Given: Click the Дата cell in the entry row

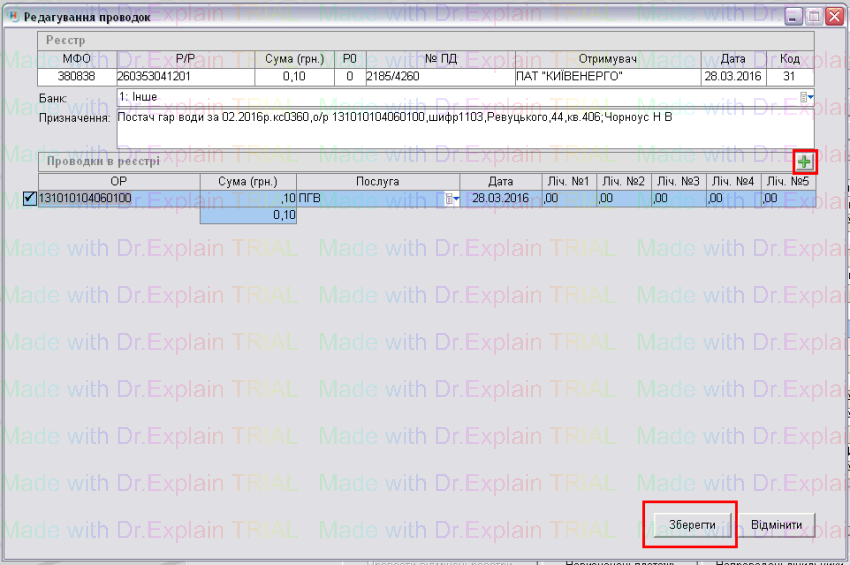Looking at the screenshot, I should [502, 199].
